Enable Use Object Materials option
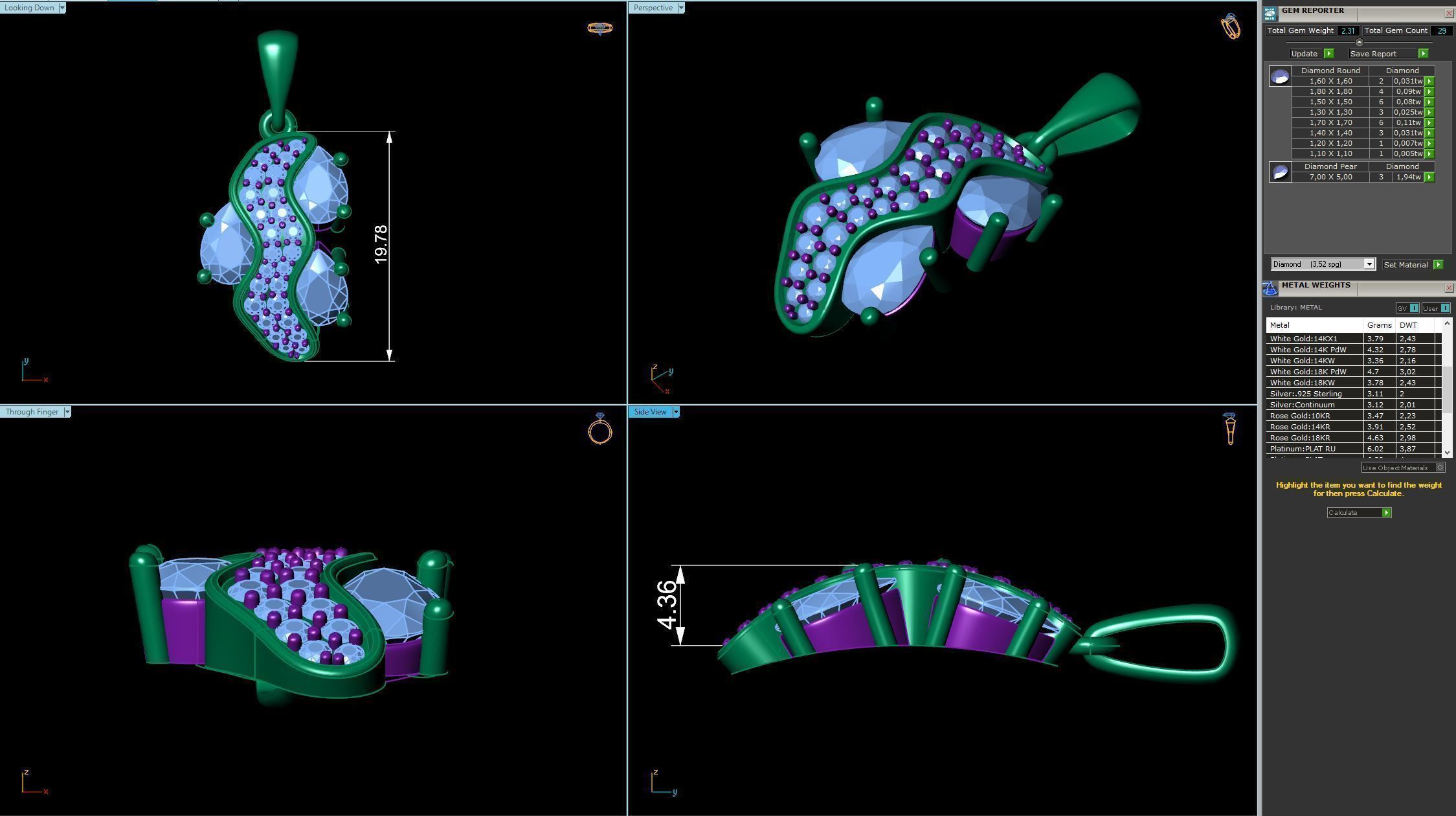Viewport: 1456px width, 816px height. point(1440,468)
